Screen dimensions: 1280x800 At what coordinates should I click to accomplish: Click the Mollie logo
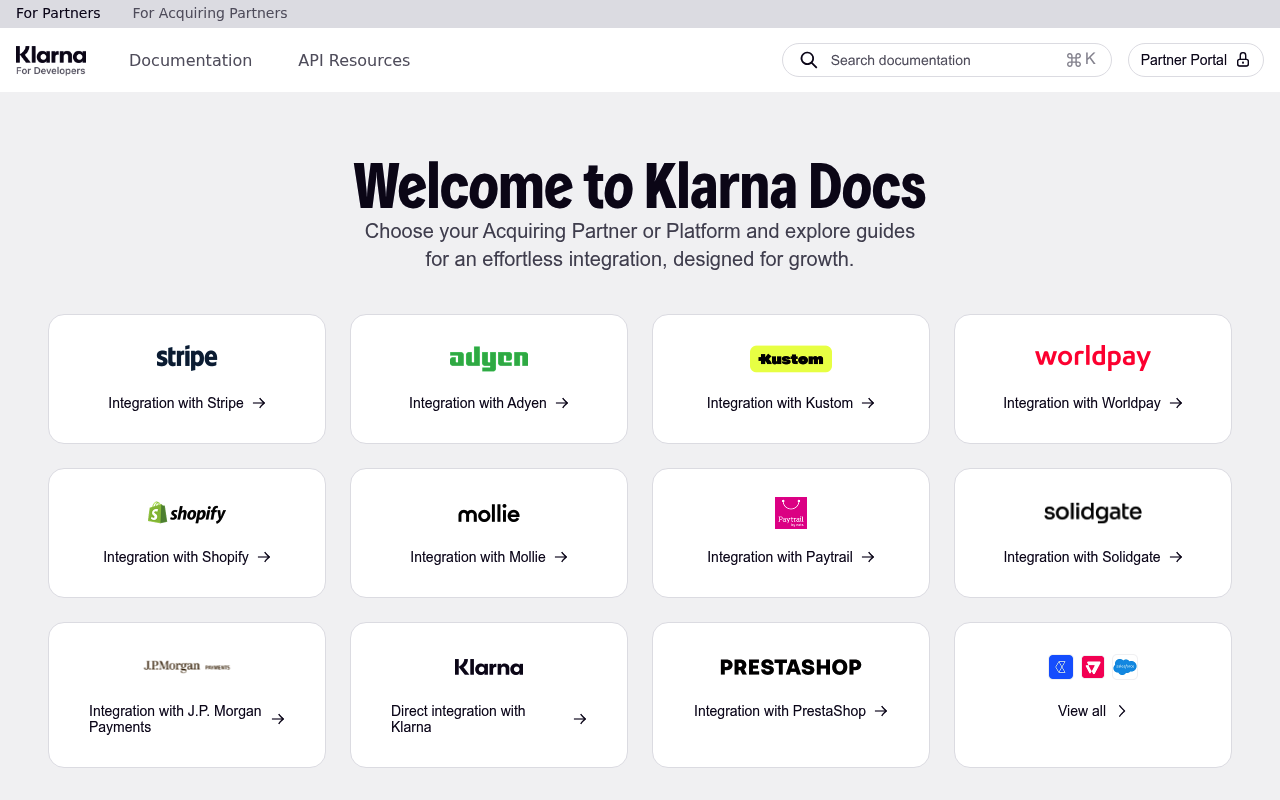pyautogui.click(x=489, y=514)
